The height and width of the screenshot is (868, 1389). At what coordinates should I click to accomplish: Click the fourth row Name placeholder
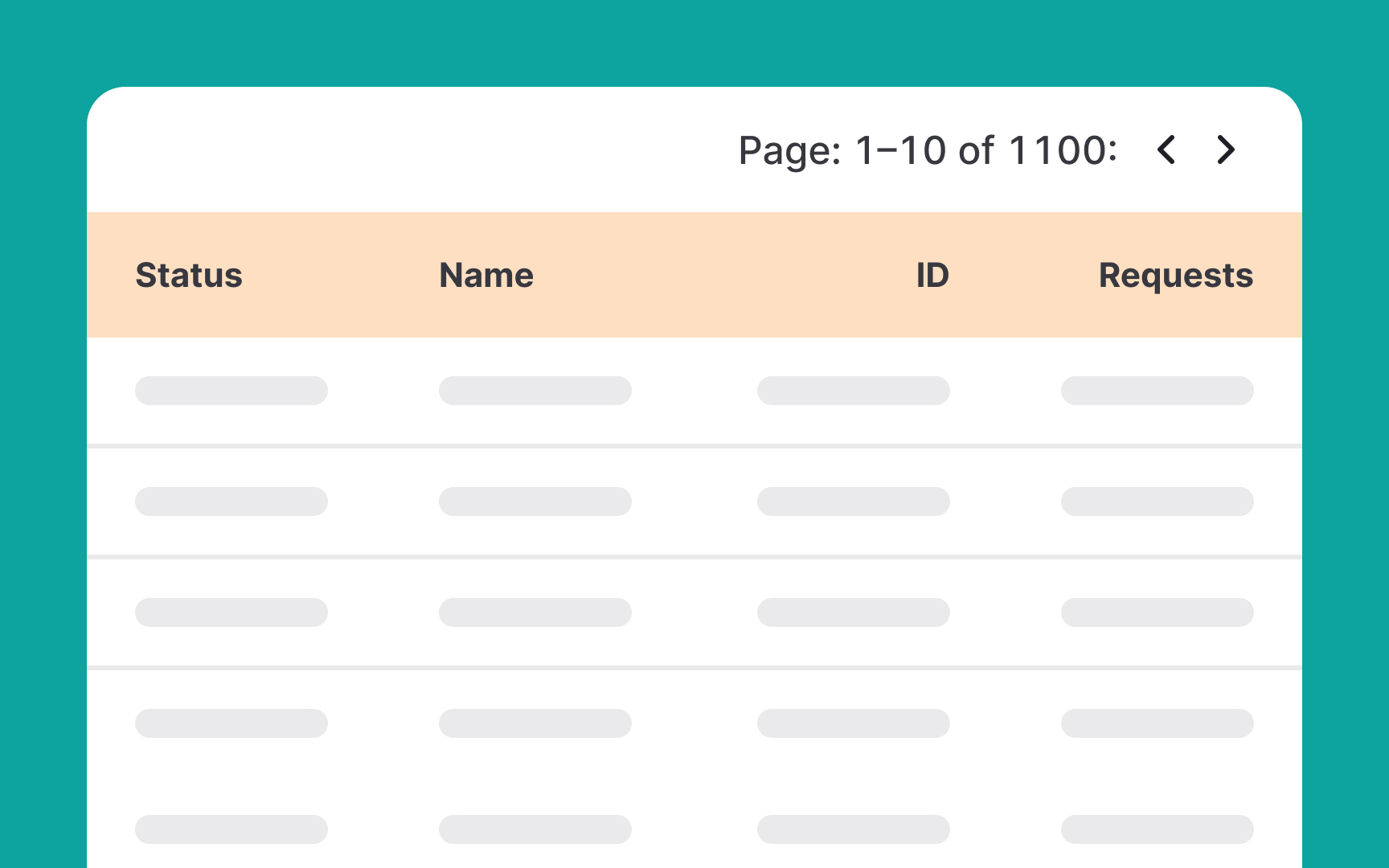pyautogui.click(x=535, y=723)
